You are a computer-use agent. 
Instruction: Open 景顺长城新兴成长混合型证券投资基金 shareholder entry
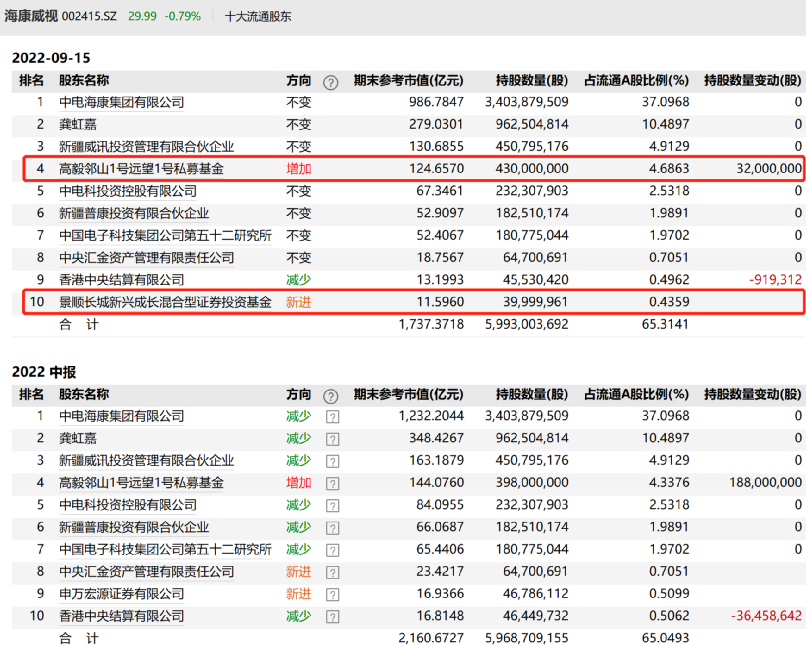pos(165,302)
